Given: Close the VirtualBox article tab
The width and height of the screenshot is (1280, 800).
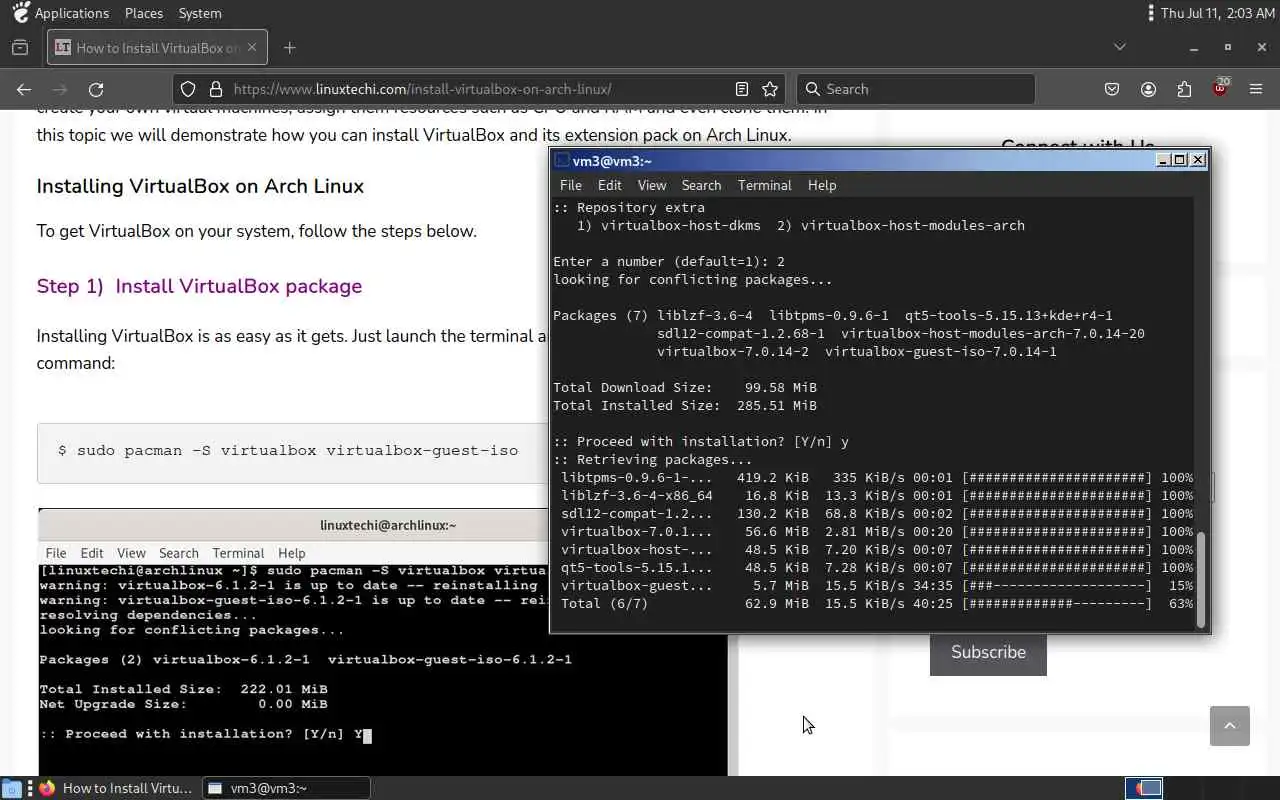Looking at the screenshot, I should point(252,47).
